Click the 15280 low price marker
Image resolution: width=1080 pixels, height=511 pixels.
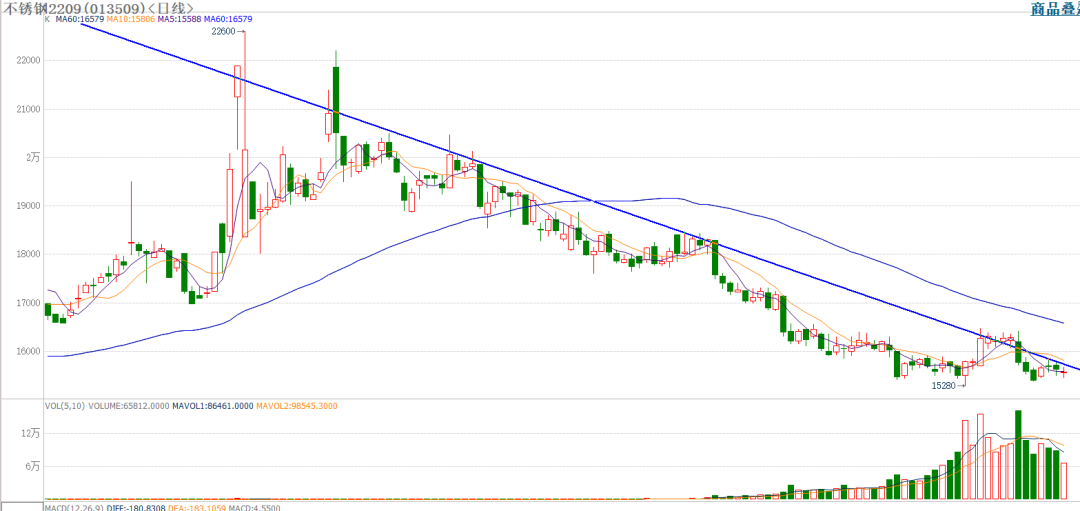point(945,386)
